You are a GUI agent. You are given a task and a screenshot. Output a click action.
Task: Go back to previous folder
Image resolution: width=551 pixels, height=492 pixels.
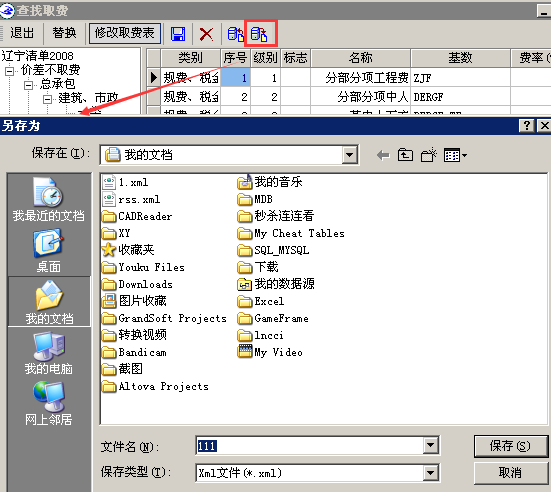click(383, 155)
